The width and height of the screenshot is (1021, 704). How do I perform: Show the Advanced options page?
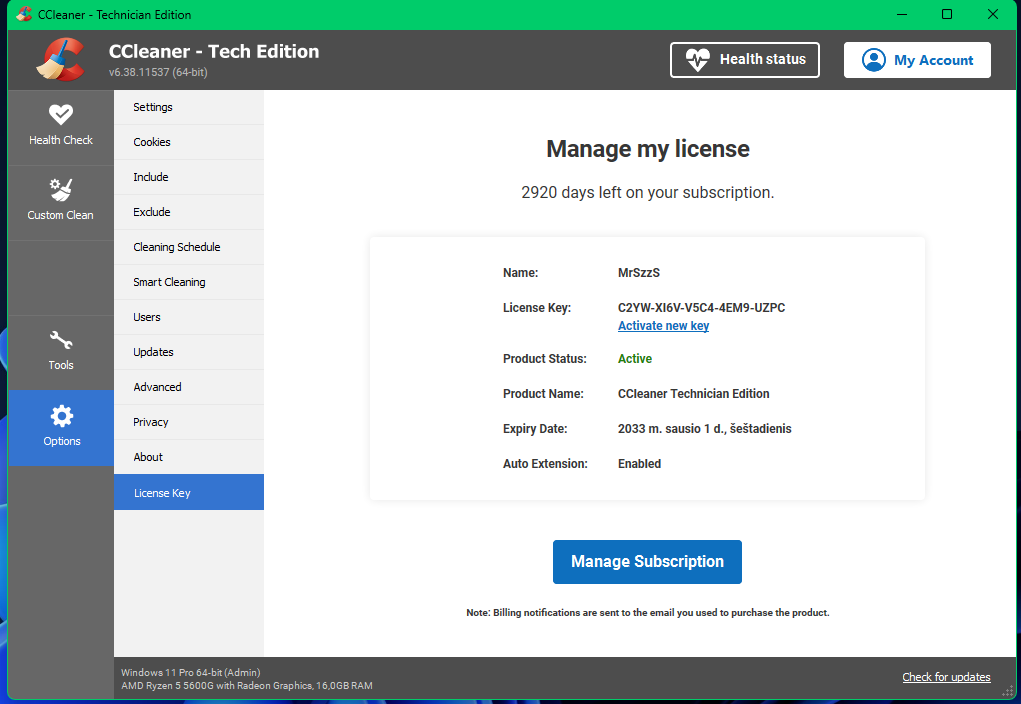(x=189, y=387)
